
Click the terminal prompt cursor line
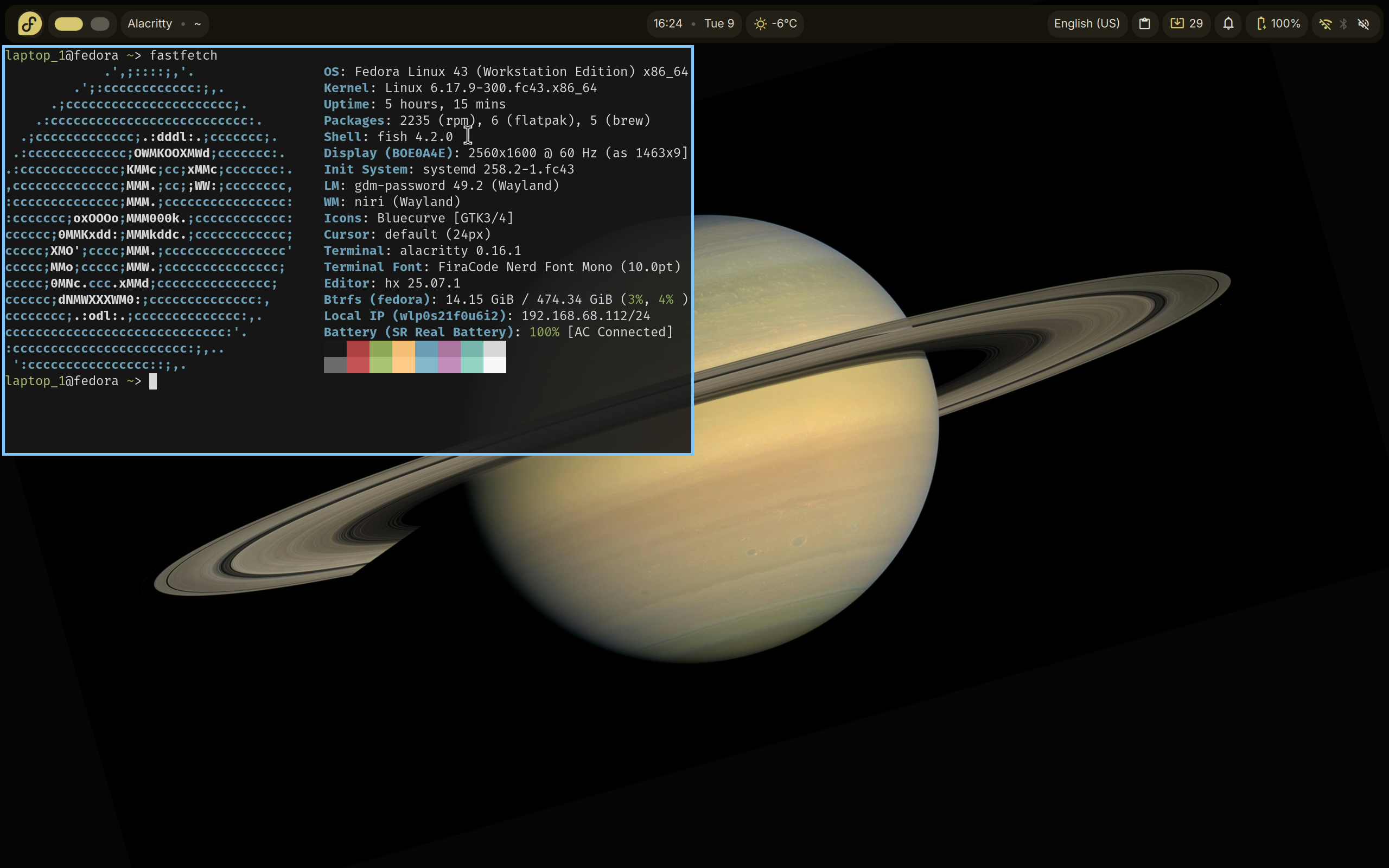(152, 381)
